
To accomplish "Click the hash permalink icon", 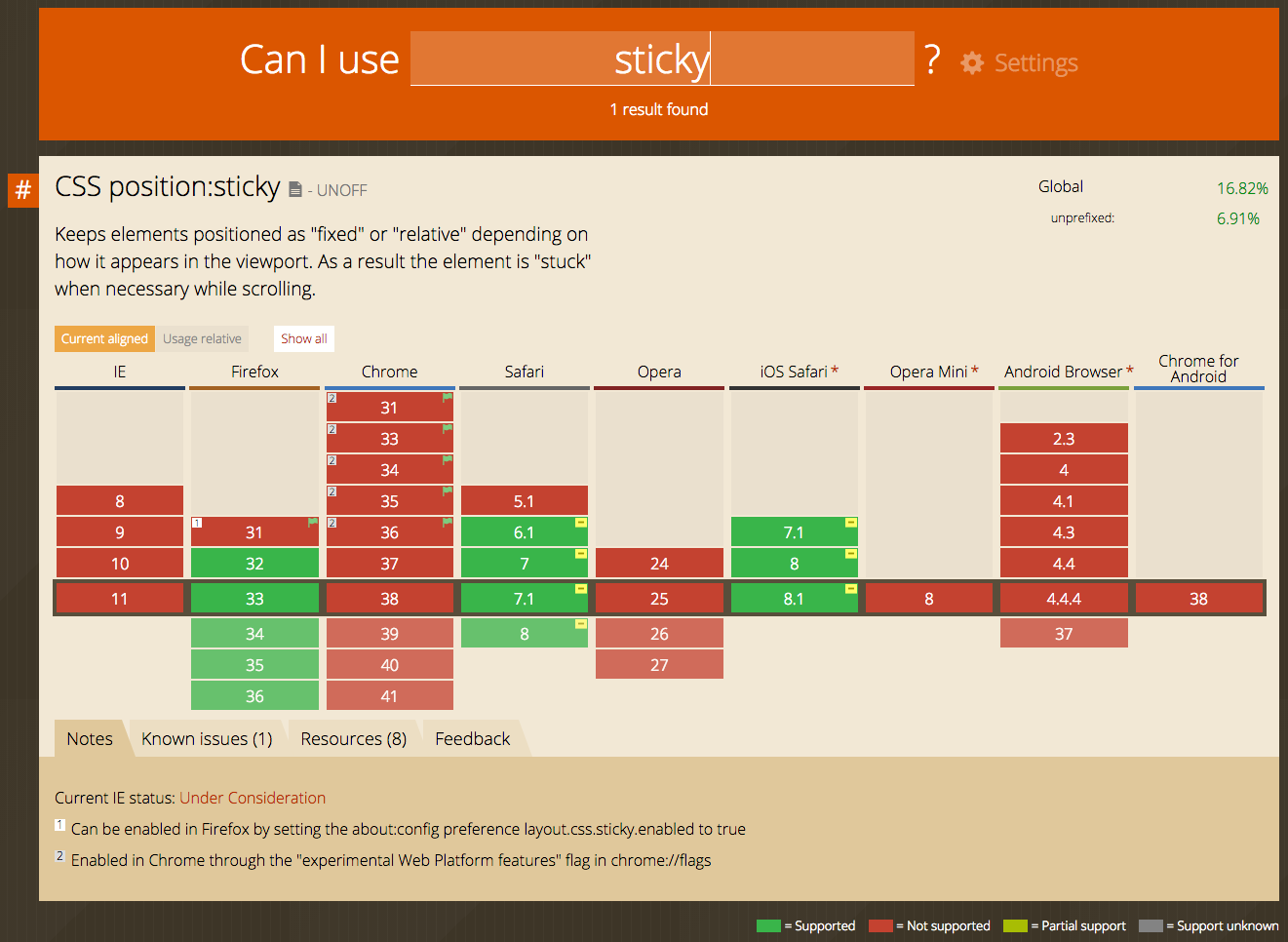I will click(23, 189).
